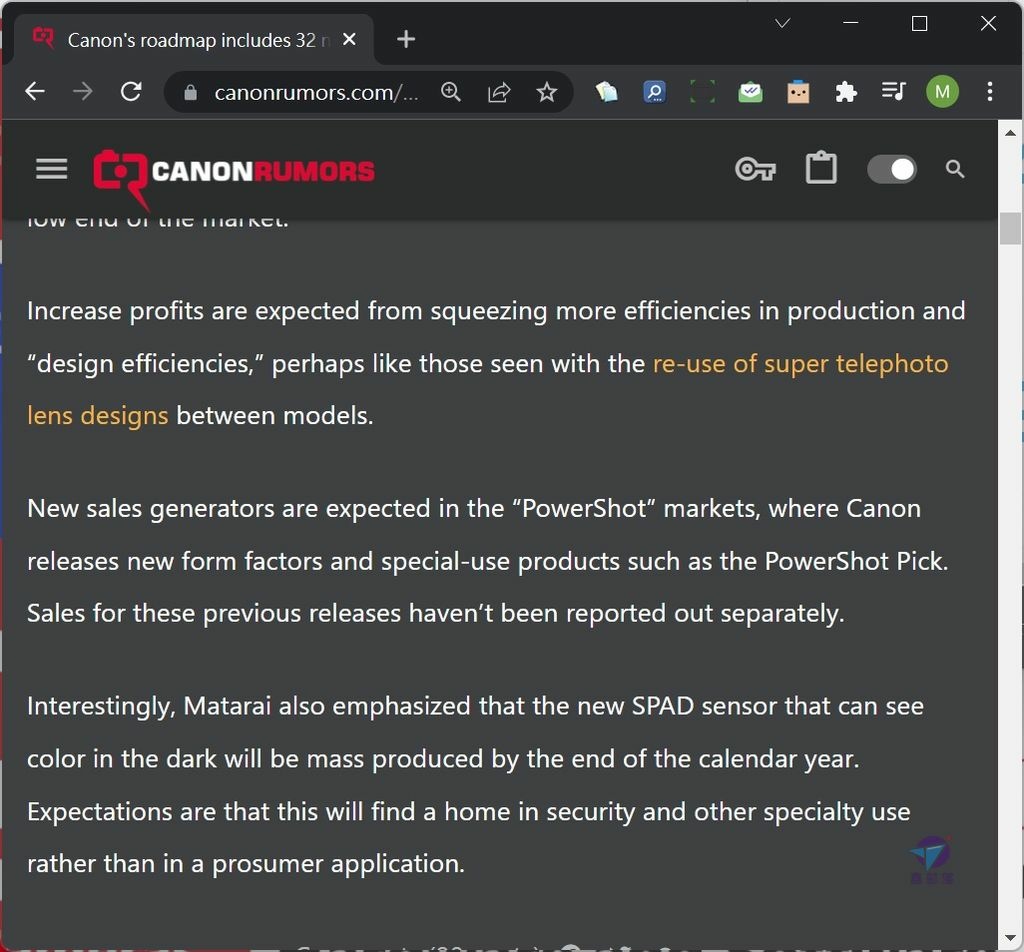Click the scrollbar up arrow

(x=1010, y=133)
